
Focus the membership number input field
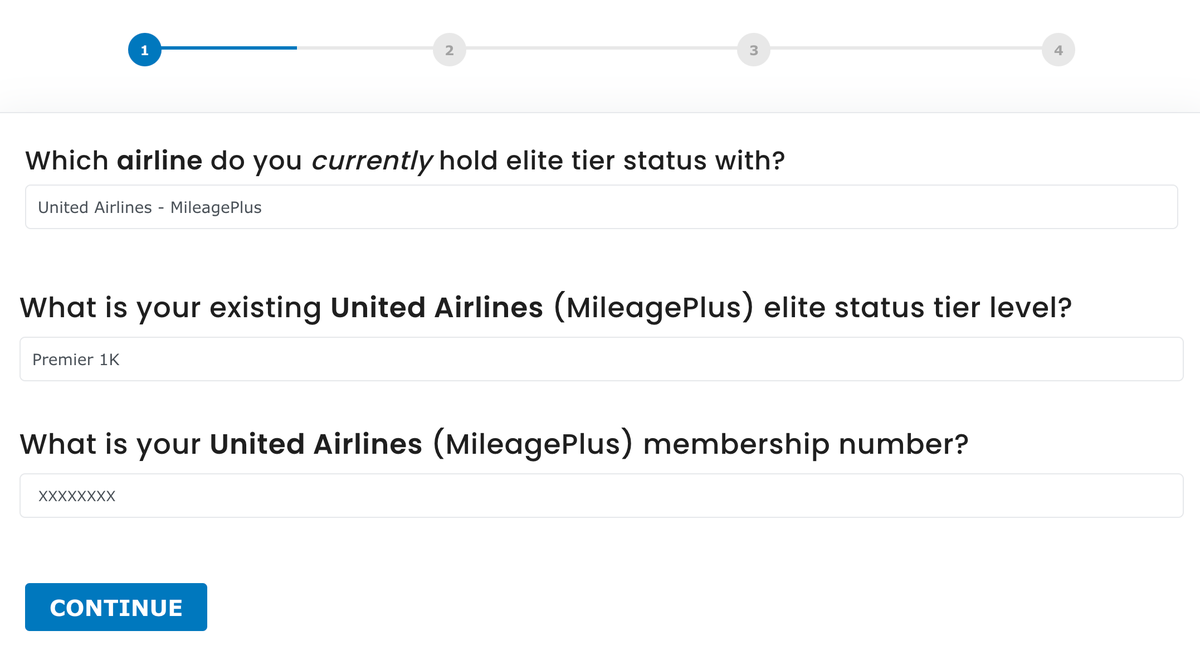coord(601,496)
